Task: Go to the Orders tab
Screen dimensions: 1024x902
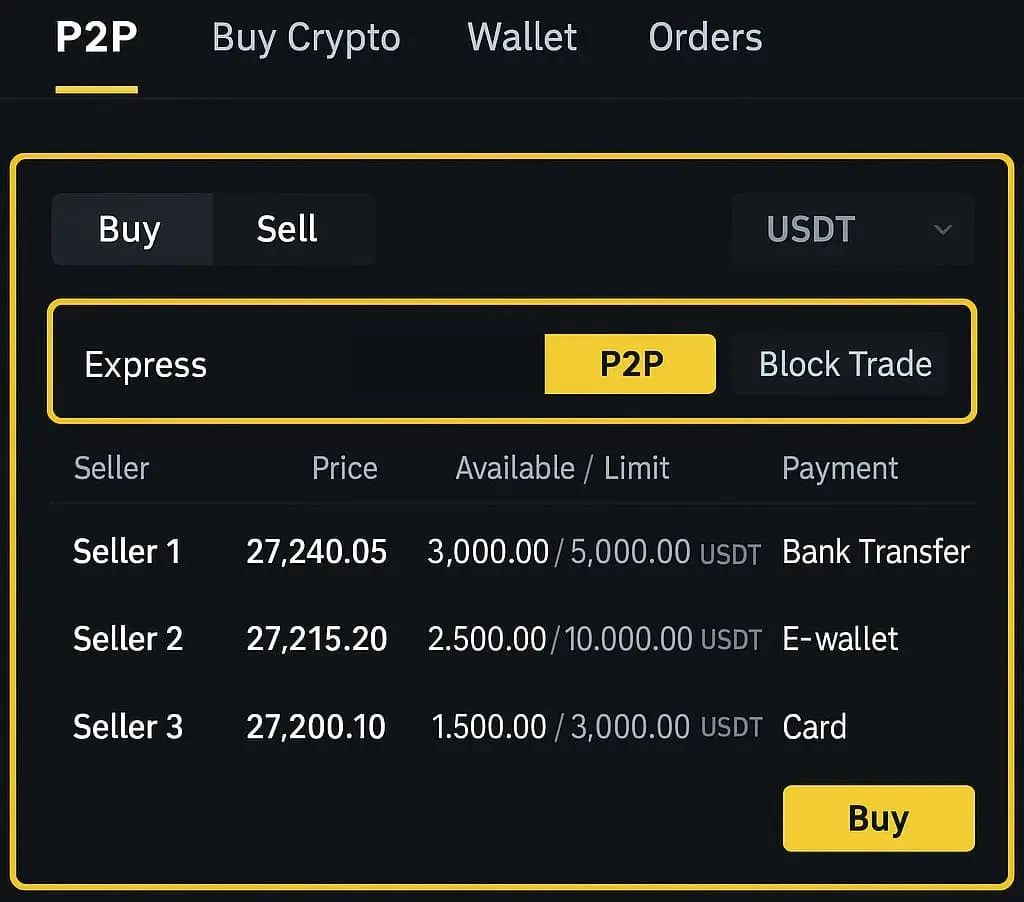Action: (705, 38)
